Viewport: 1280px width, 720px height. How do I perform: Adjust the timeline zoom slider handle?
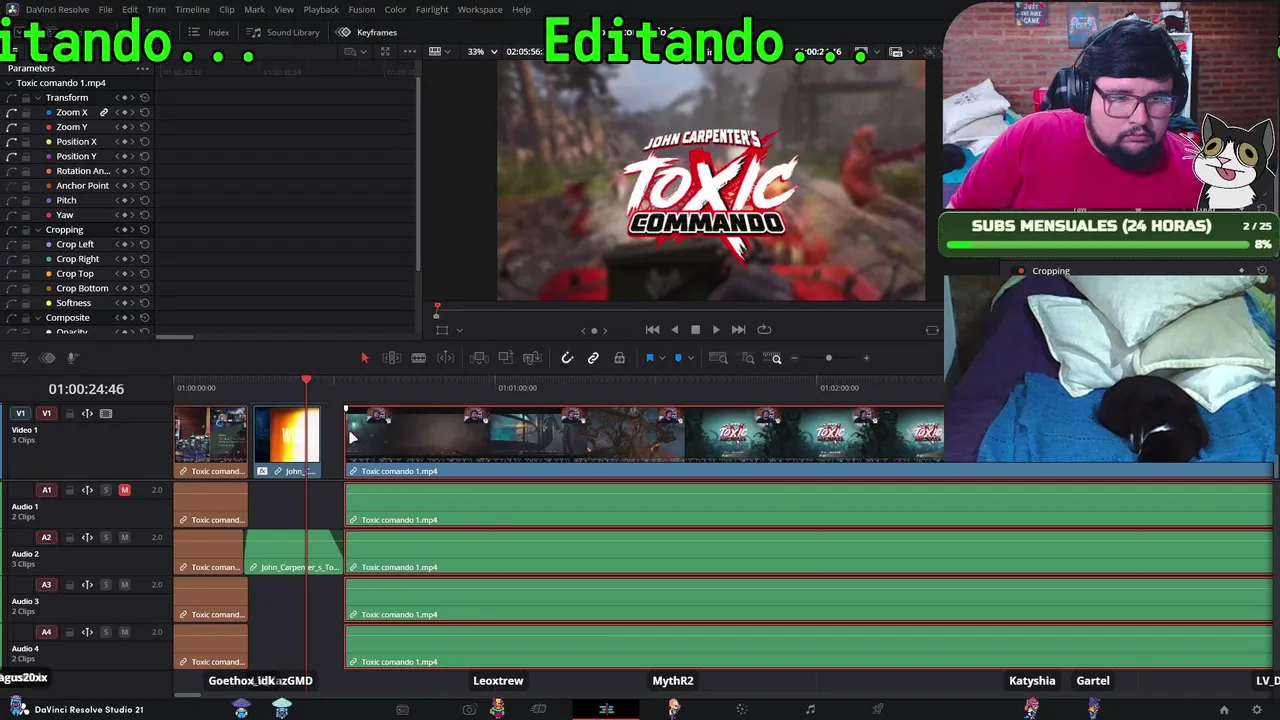click(x=828, y=358)
